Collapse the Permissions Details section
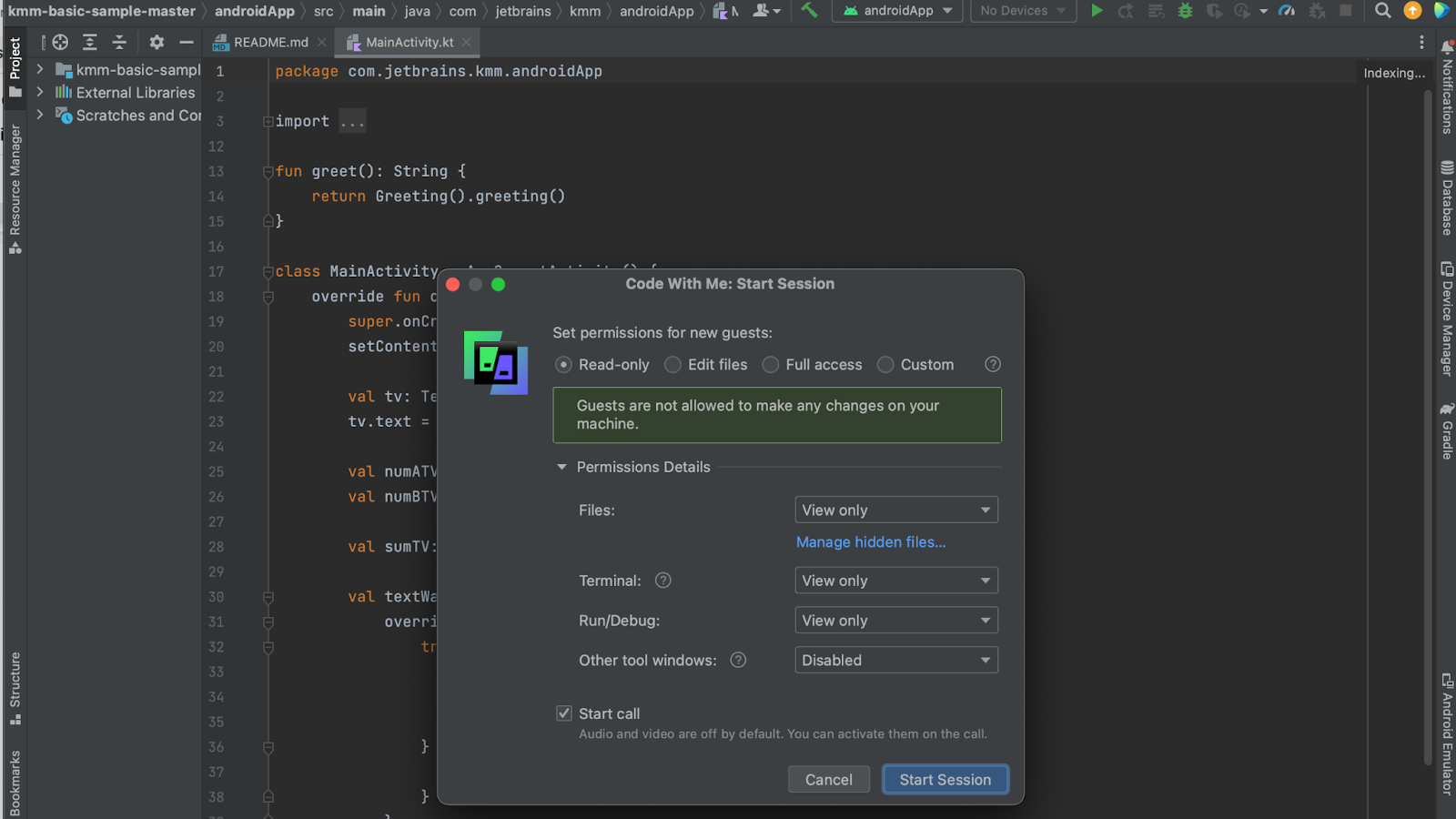This screenshot has width=1456, height=819. (x=561, y=467)
